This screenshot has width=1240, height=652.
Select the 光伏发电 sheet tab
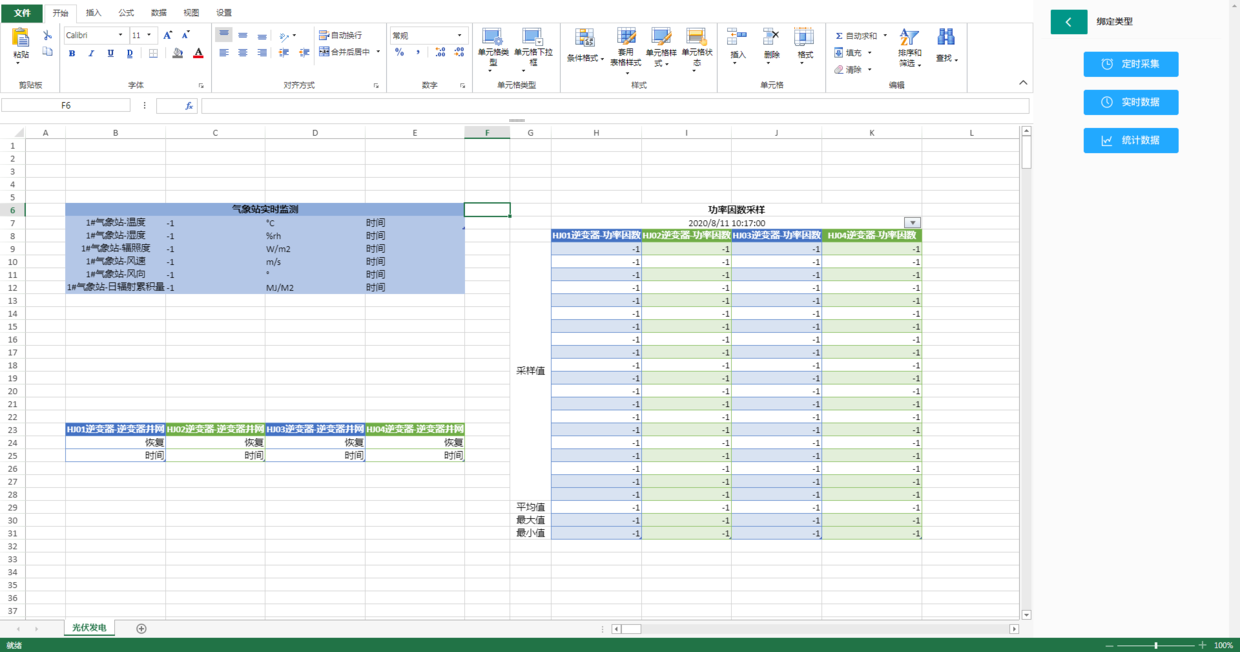[x=89, y=628]
